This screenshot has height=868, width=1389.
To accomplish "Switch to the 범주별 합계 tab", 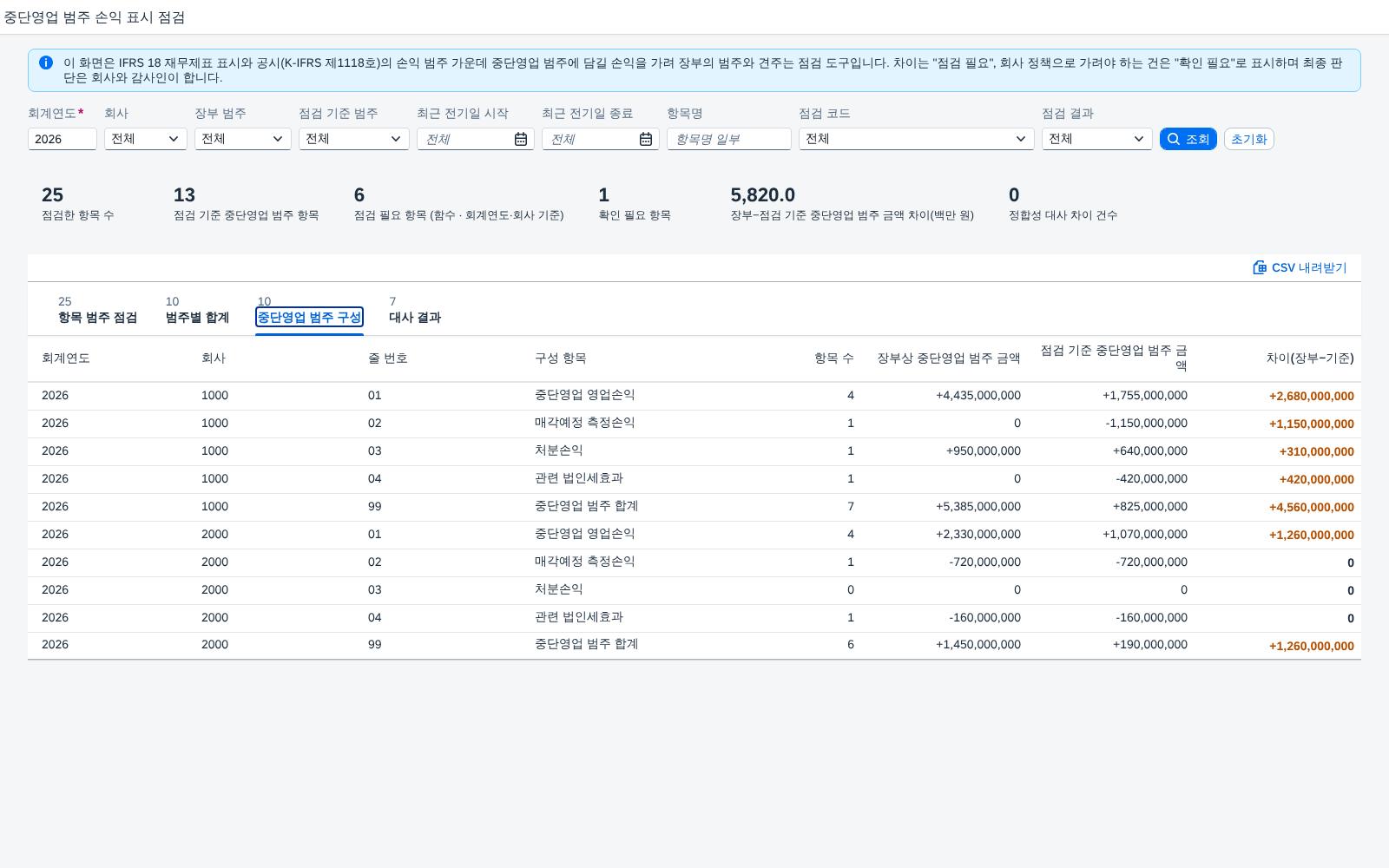I will pos(197,310).
